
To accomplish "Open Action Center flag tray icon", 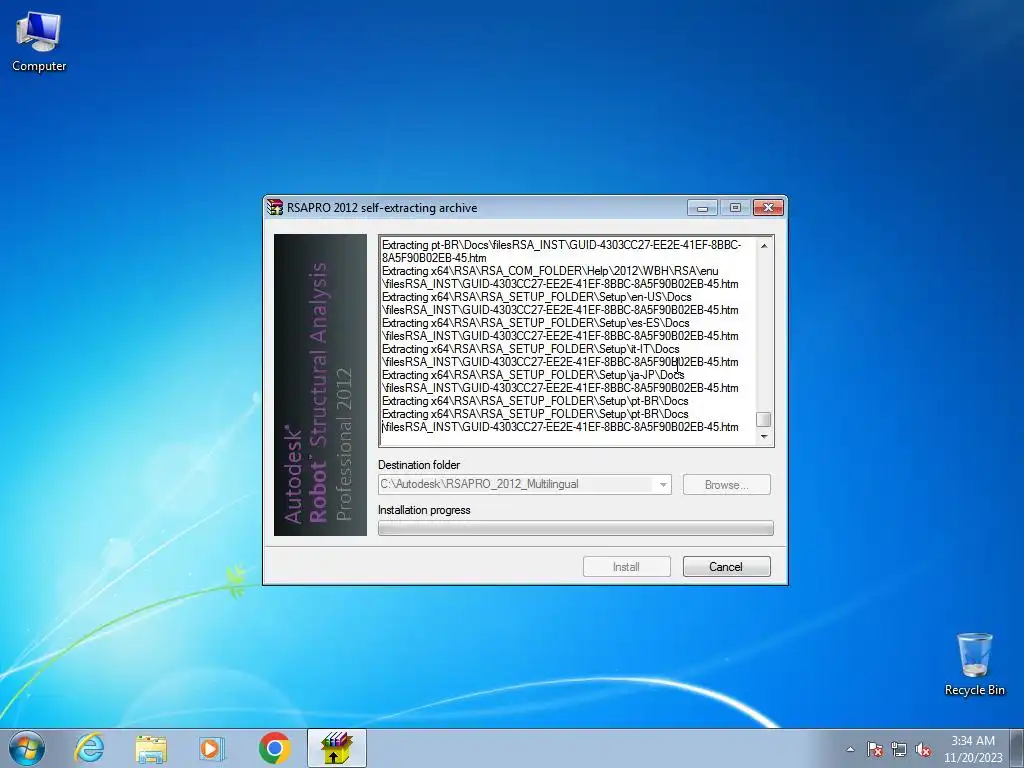I will (x=874, y=749).
